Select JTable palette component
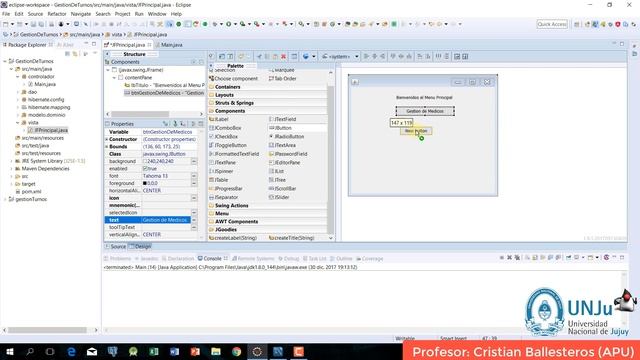Viewport: 640px width, 360px height. pyautogui.click(x=218, y=180)
